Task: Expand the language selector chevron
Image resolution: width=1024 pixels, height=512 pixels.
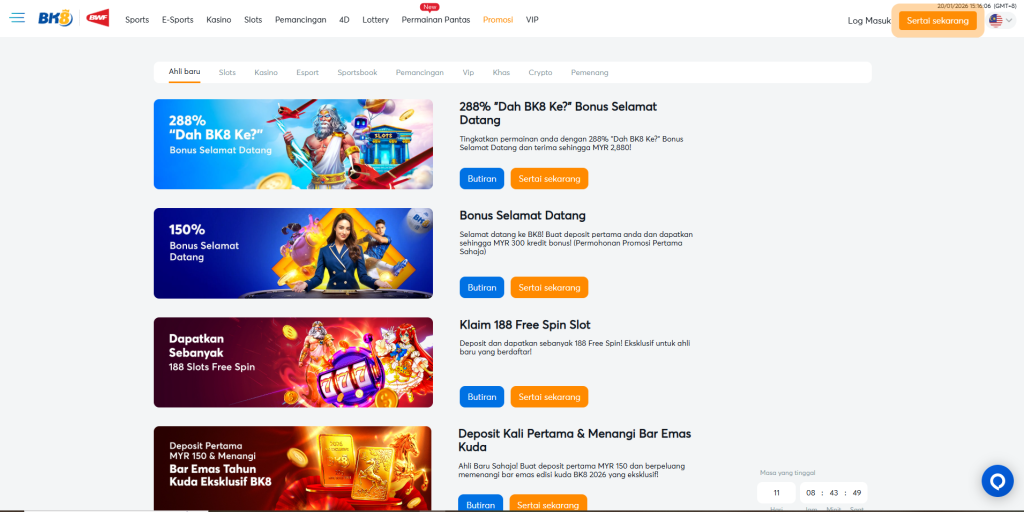Action: tap(1009, 20)
